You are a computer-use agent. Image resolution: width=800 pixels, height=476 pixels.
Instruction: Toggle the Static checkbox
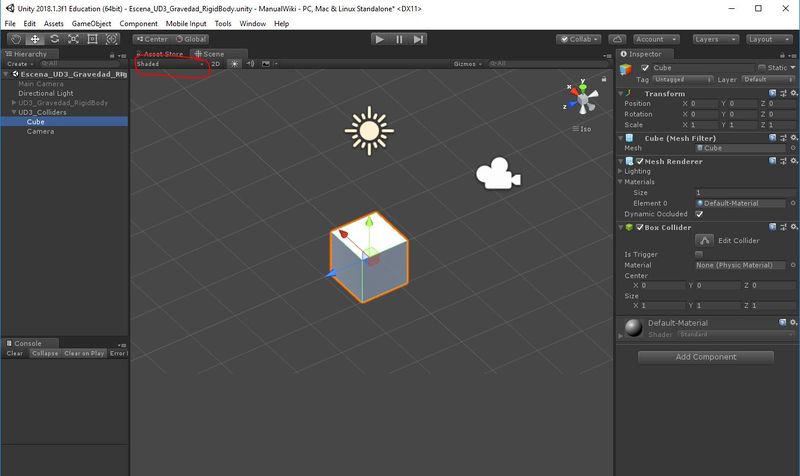pos(762,68)
